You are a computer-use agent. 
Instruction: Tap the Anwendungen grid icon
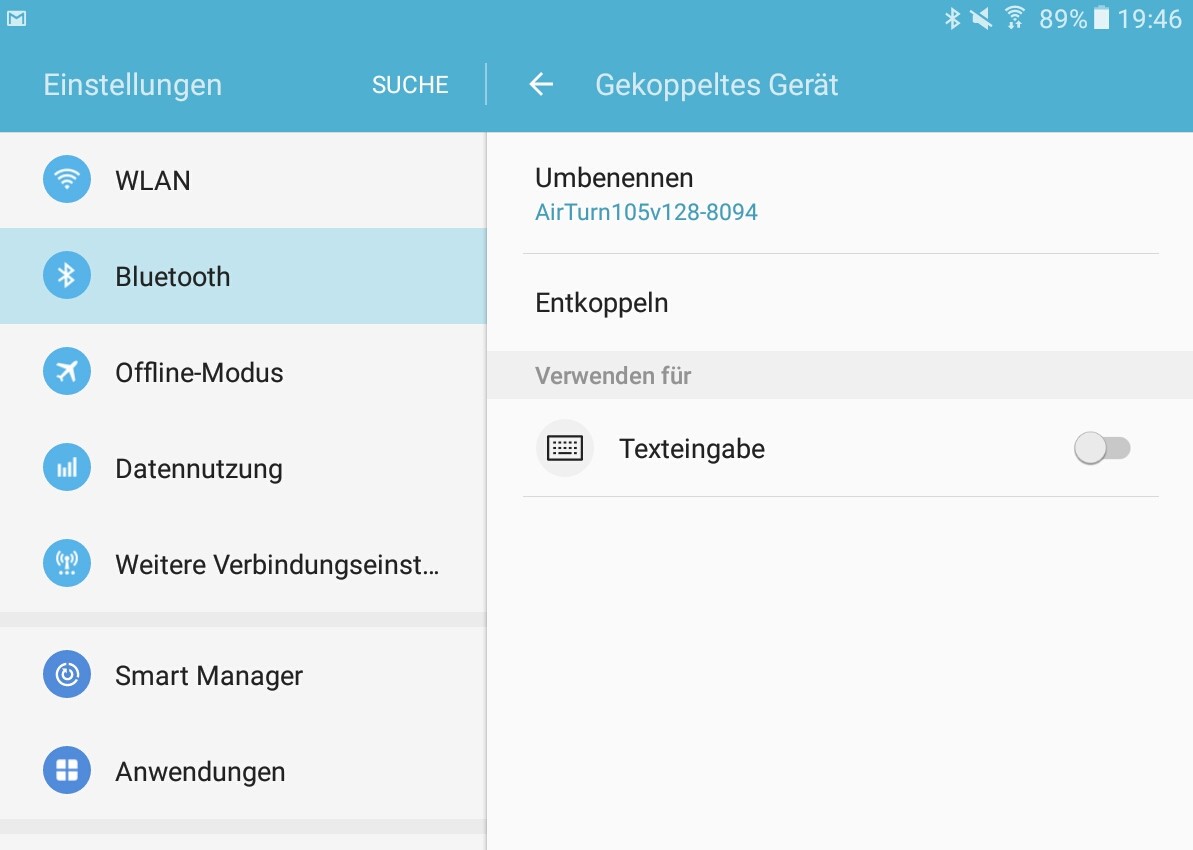point(67,770)
